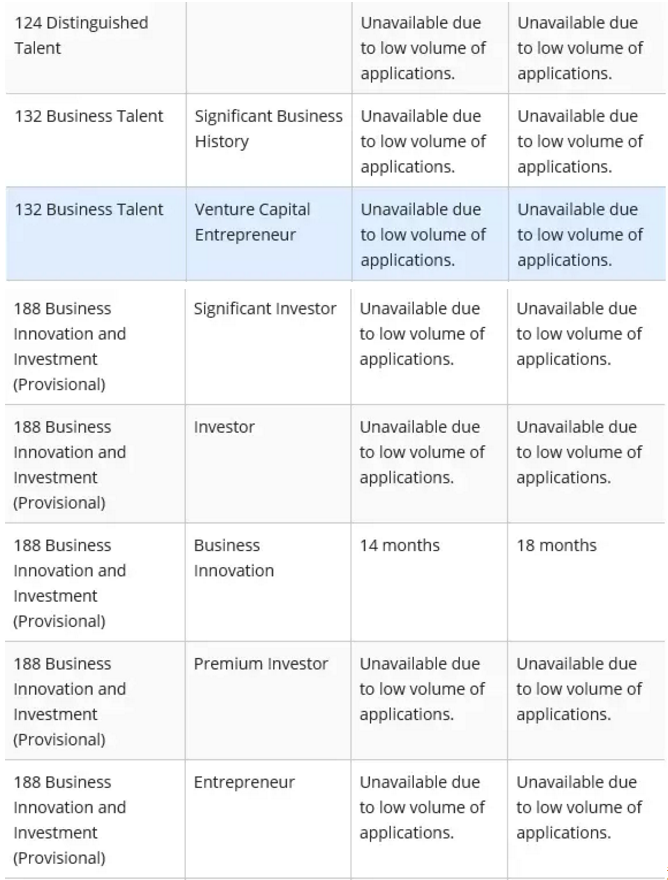The height and width of the screenshot is (880, 668).
Task: Click 188 visa cell in Premium Investor row
Action: pos(95,701)
